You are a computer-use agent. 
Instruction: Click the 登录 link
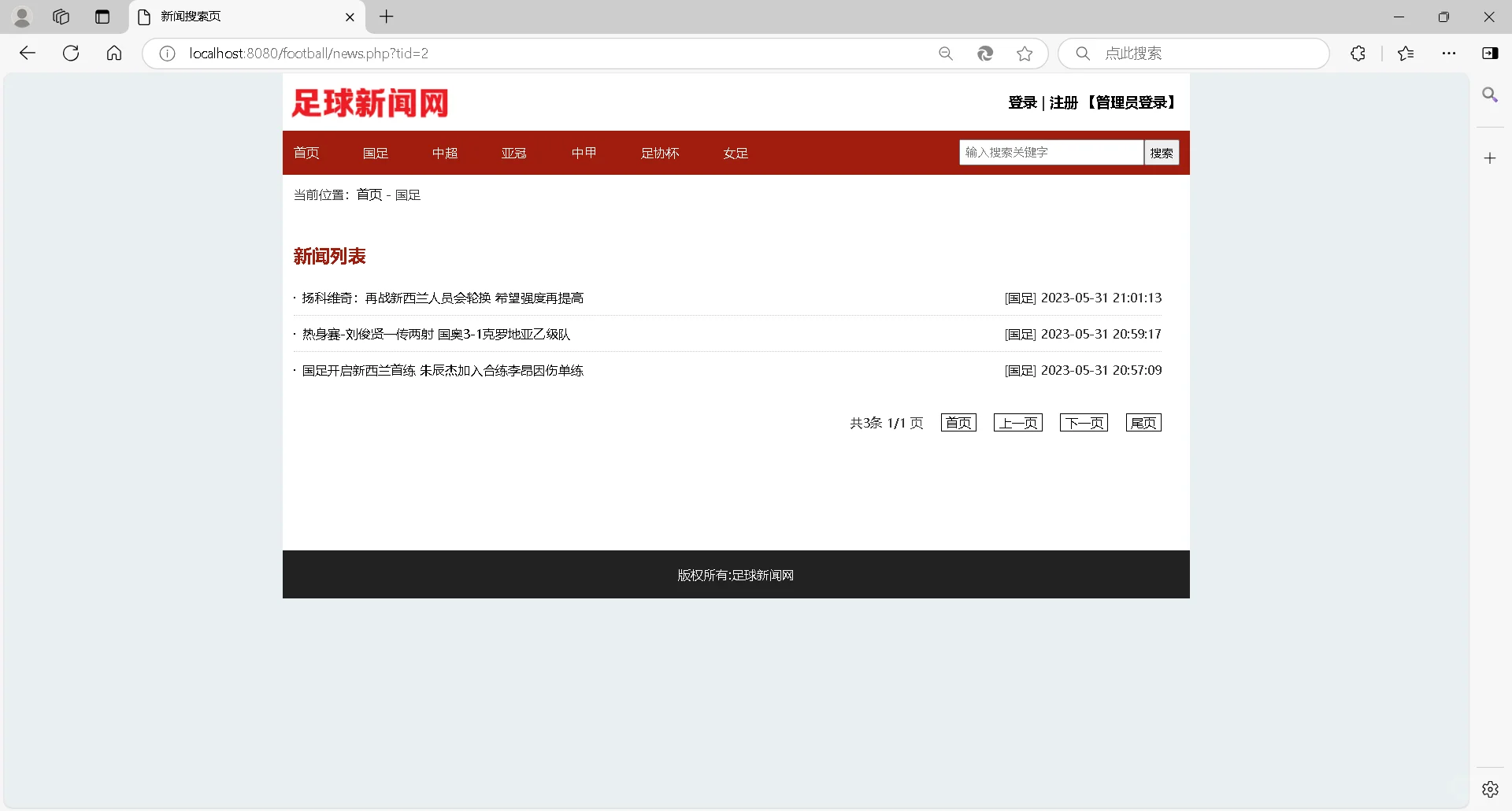(x=1022, y=102)
